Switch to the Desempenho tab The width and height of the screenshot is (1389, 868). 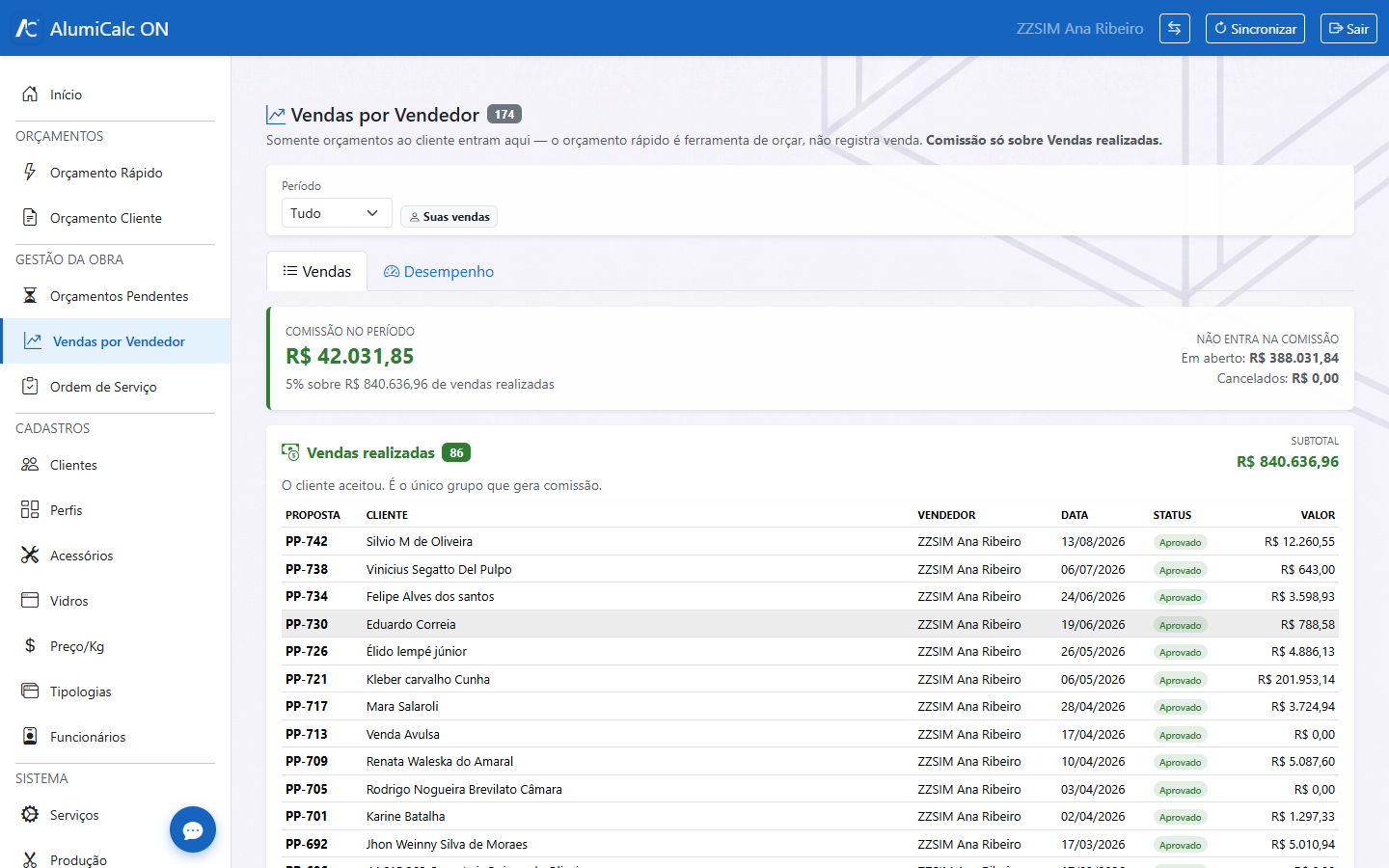(439, 272)
